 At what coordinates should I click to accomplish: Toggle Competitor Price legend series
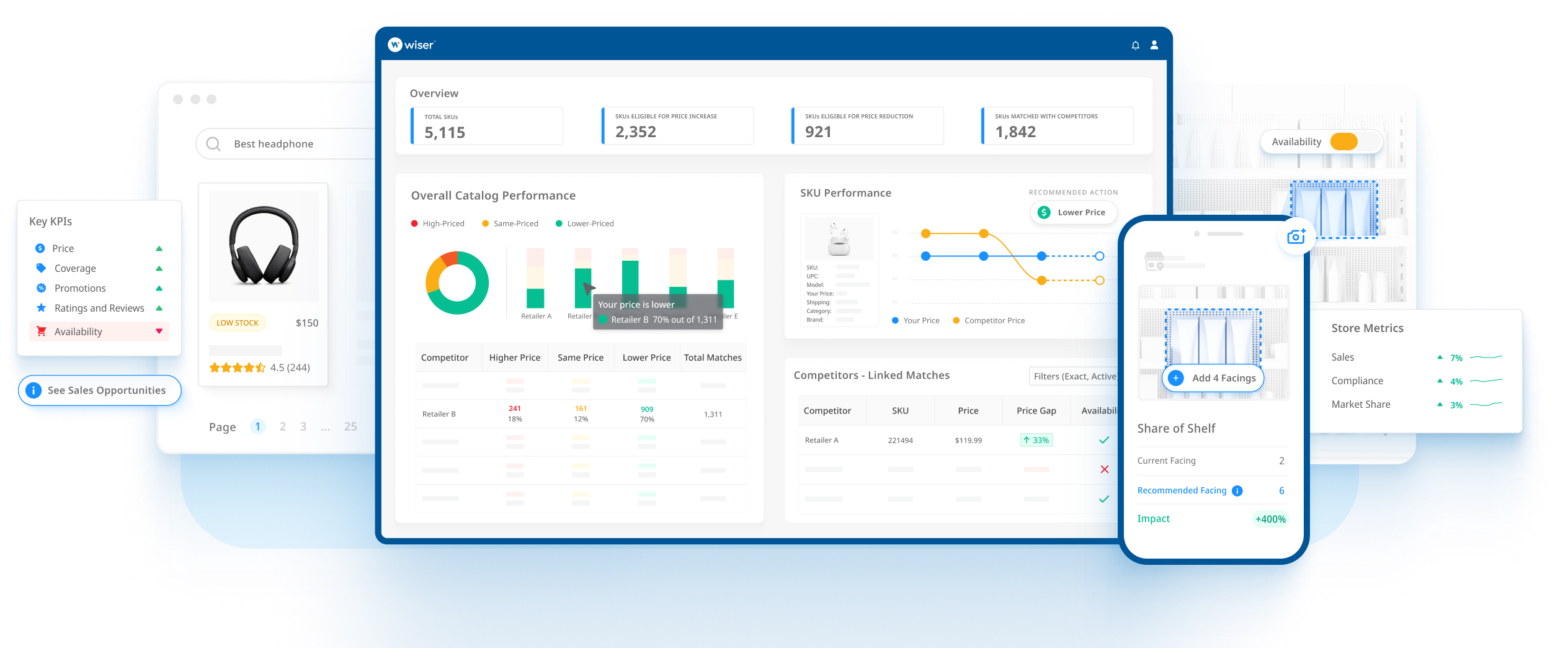click(989, 321)
